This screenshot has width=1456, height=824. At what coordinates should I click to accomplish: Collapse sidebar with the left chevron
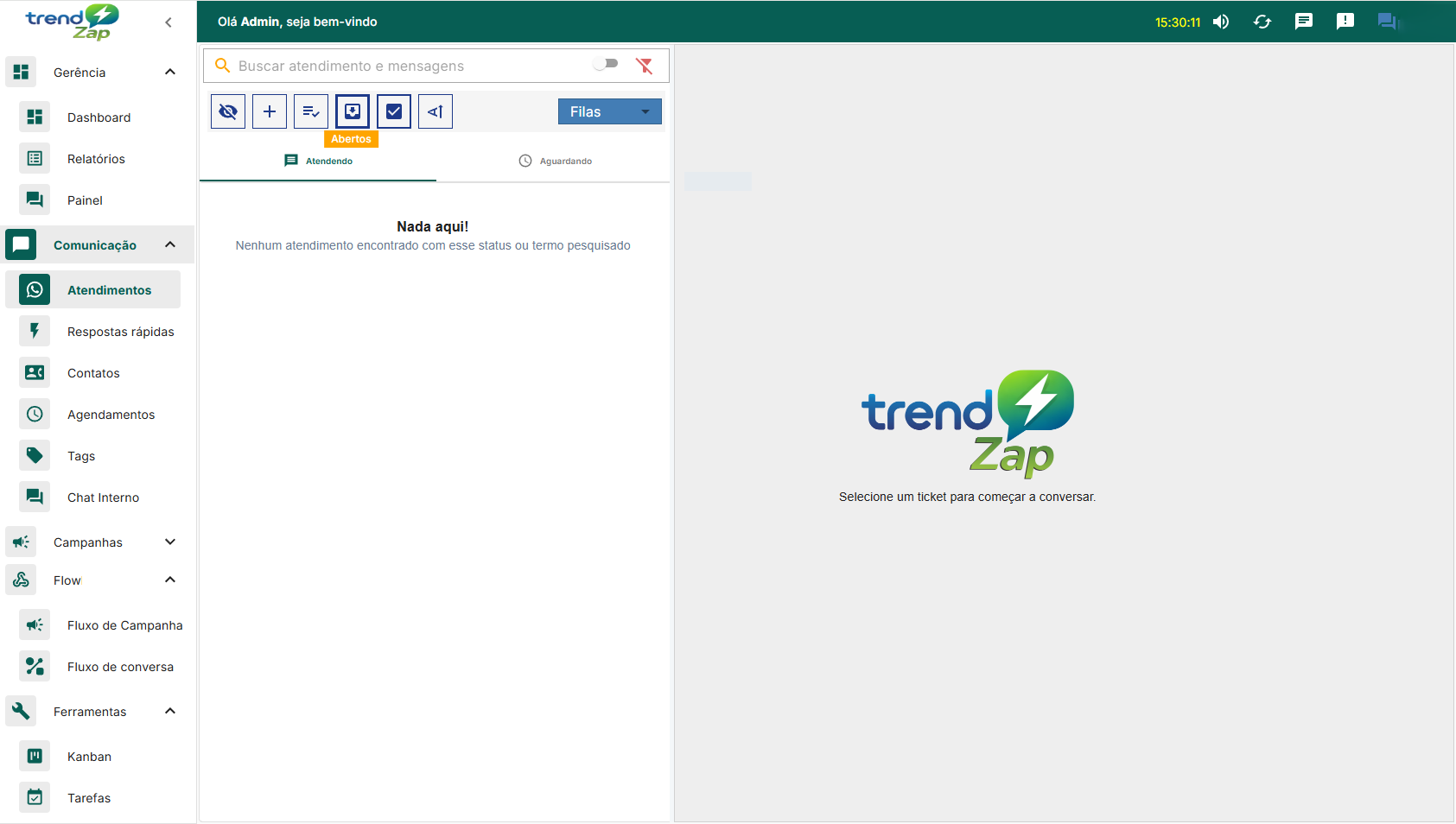click(168, 22)
